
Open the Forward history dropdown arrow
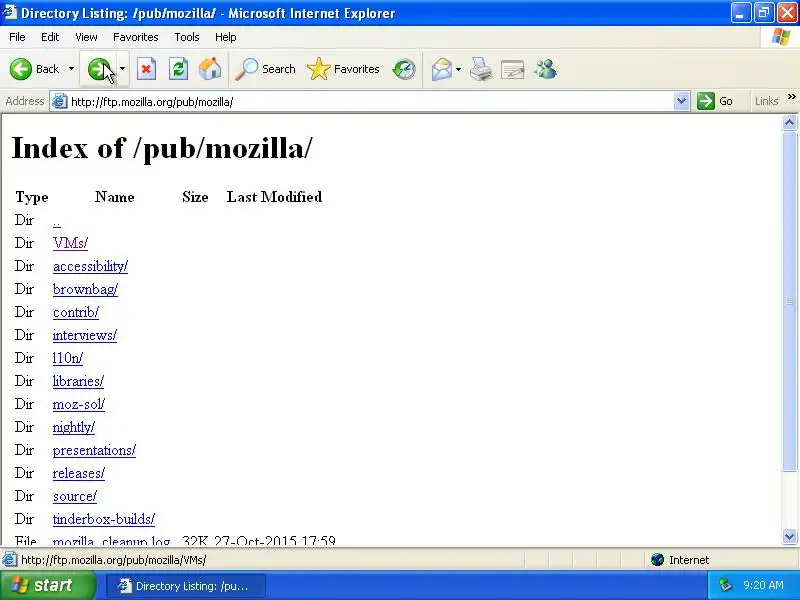tap(122, 69)
